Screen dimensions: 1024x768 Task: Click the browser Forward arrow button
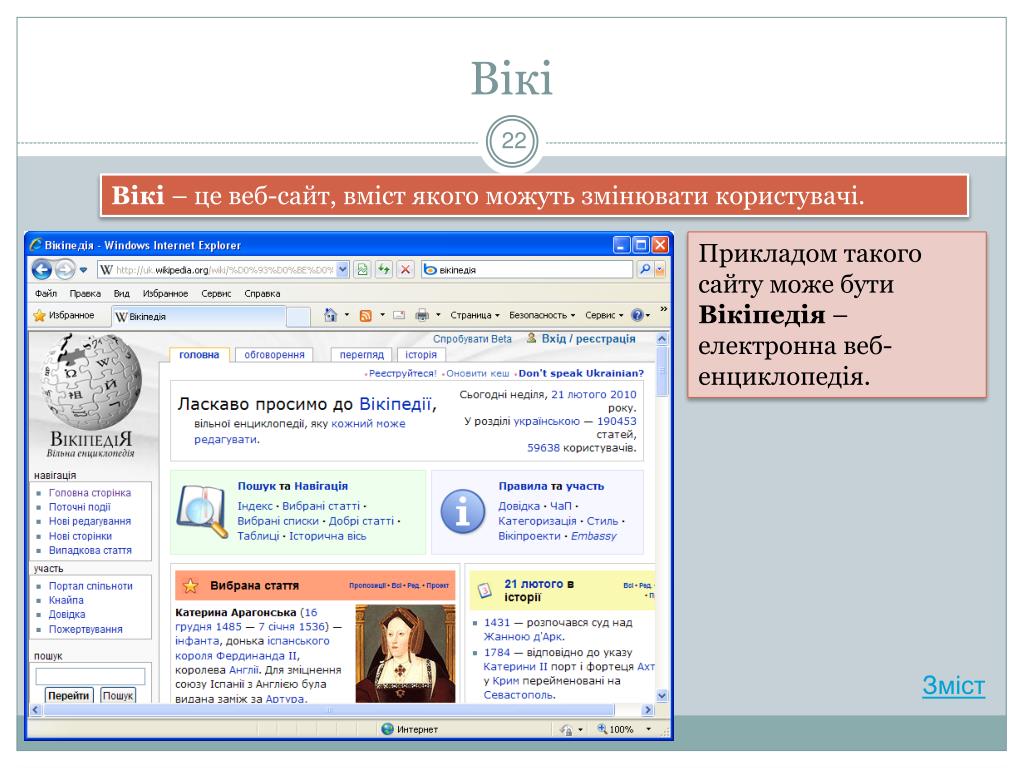tap(65, 269)
